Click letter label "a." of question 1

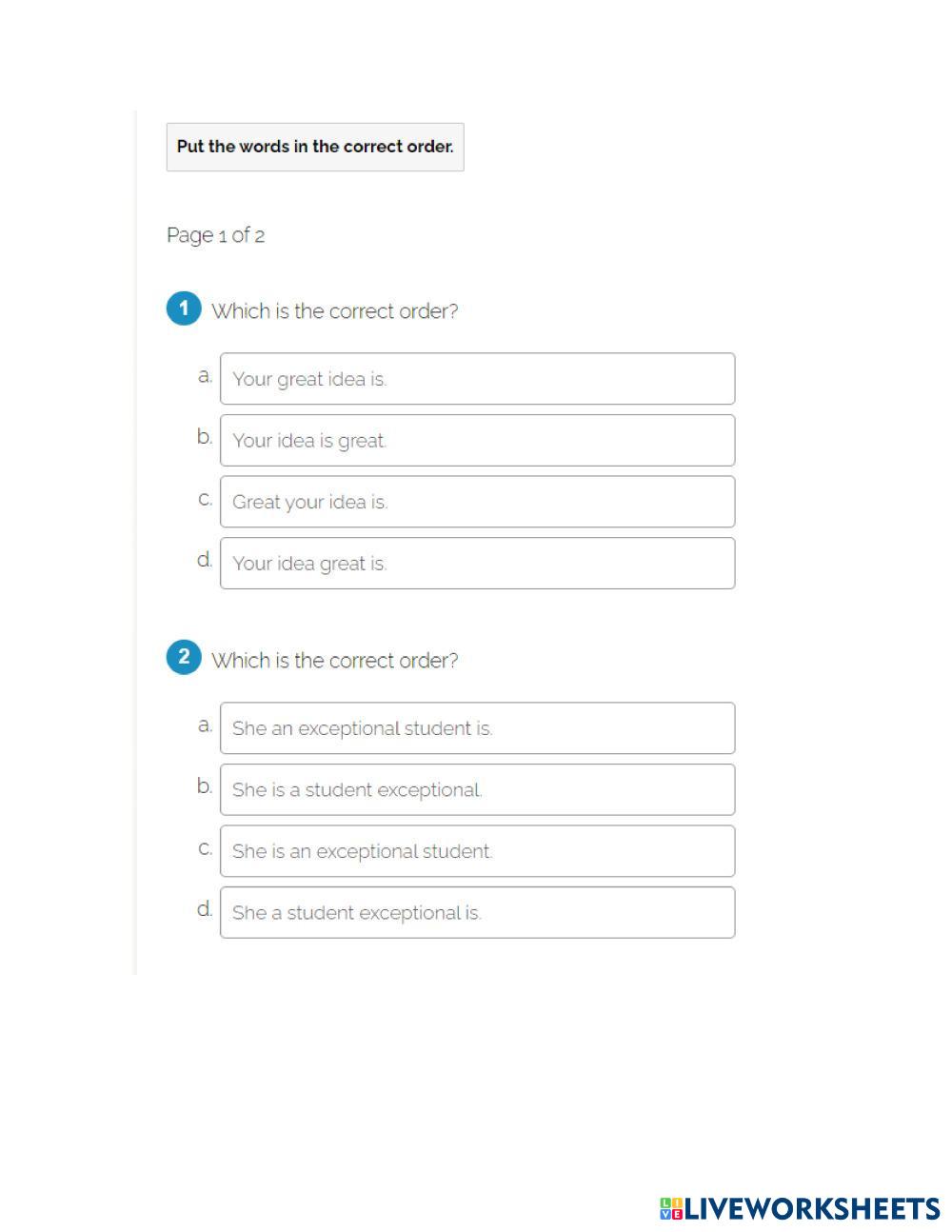tap(205, 376)
